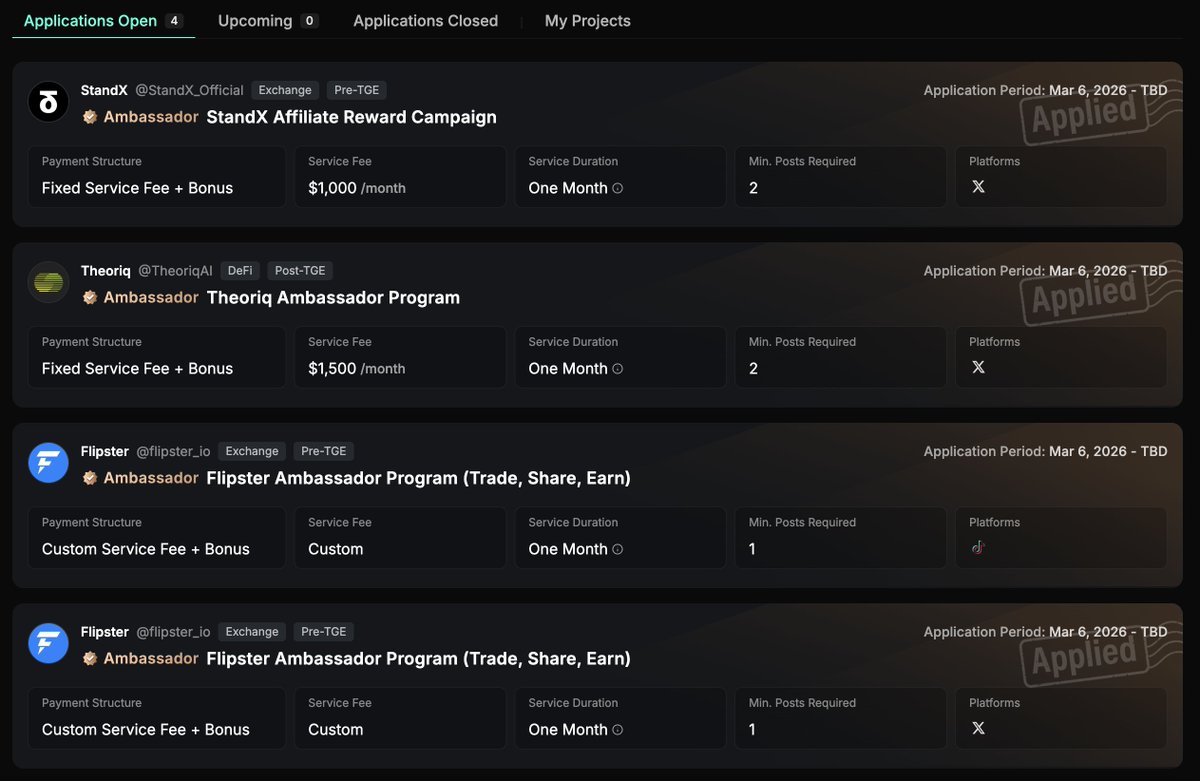Go to My Projects tab
The width and height of the screenshot is (1200, 781).
click(x=588, y=20)
